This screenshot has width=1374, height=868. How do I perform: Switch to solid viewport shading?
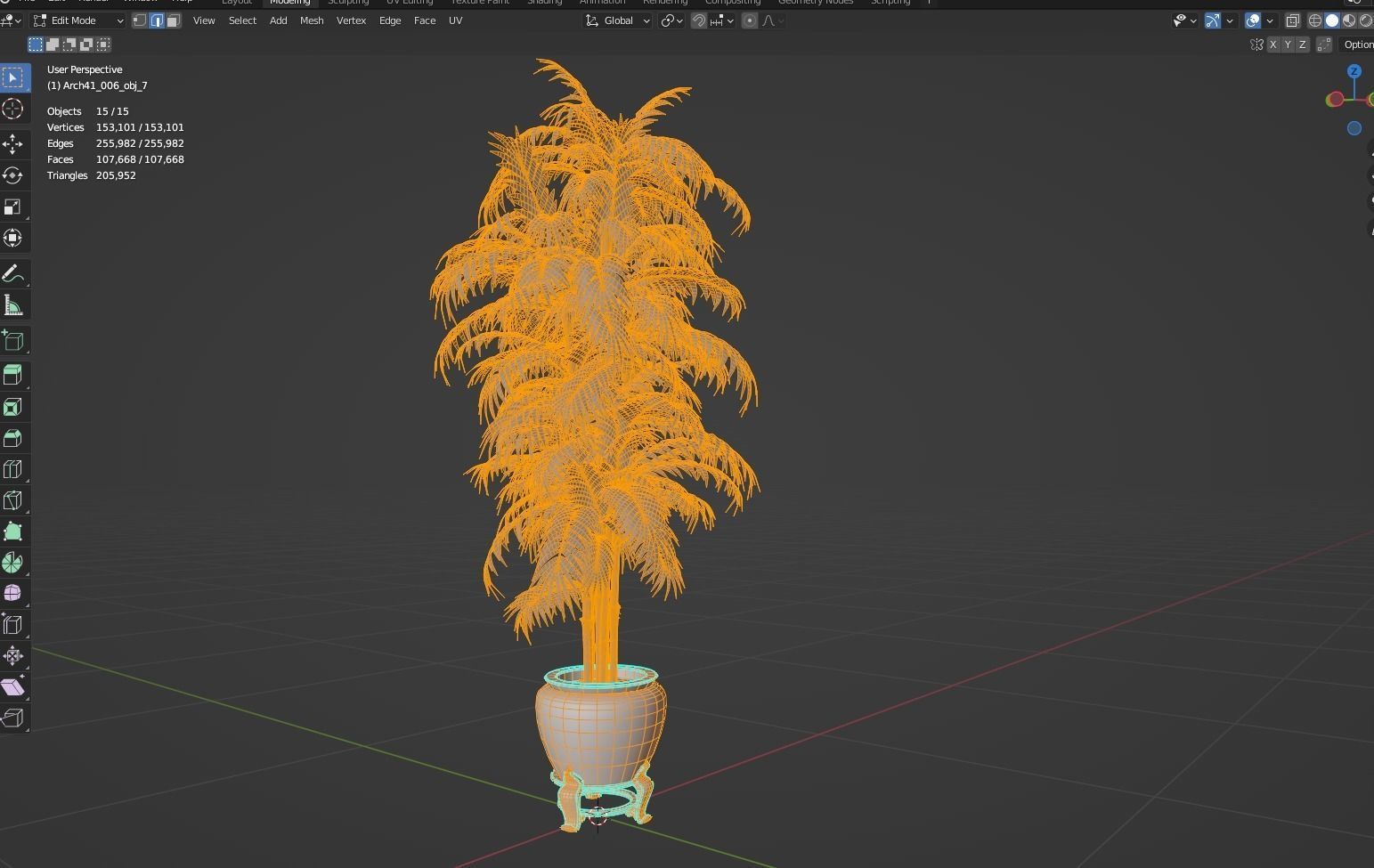[1332, 20]
